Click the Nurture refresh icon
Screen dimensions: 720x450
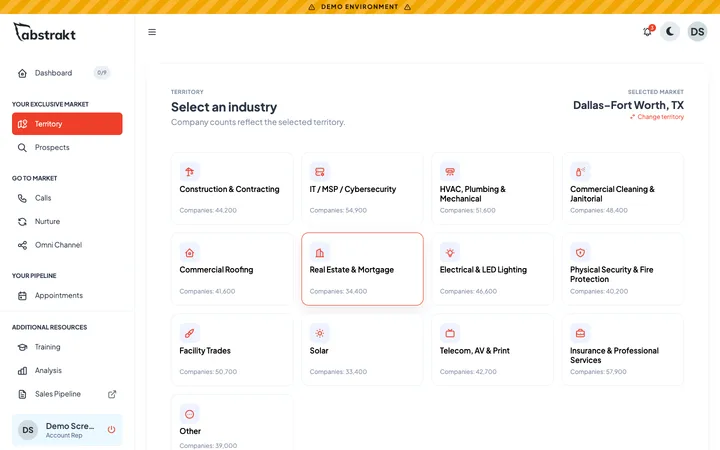pos(22,222)
